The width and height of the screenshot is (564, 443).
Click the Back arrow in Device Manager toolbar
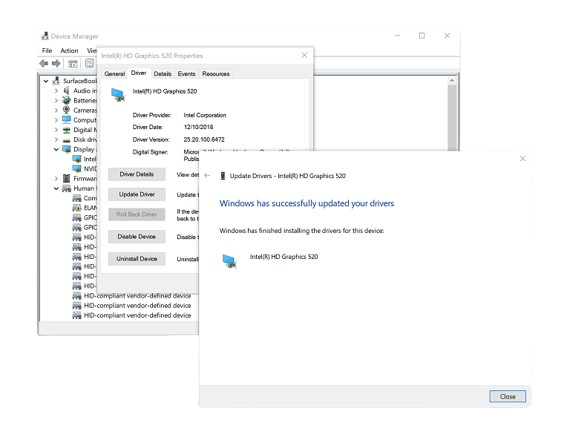(x=44, y=64)
